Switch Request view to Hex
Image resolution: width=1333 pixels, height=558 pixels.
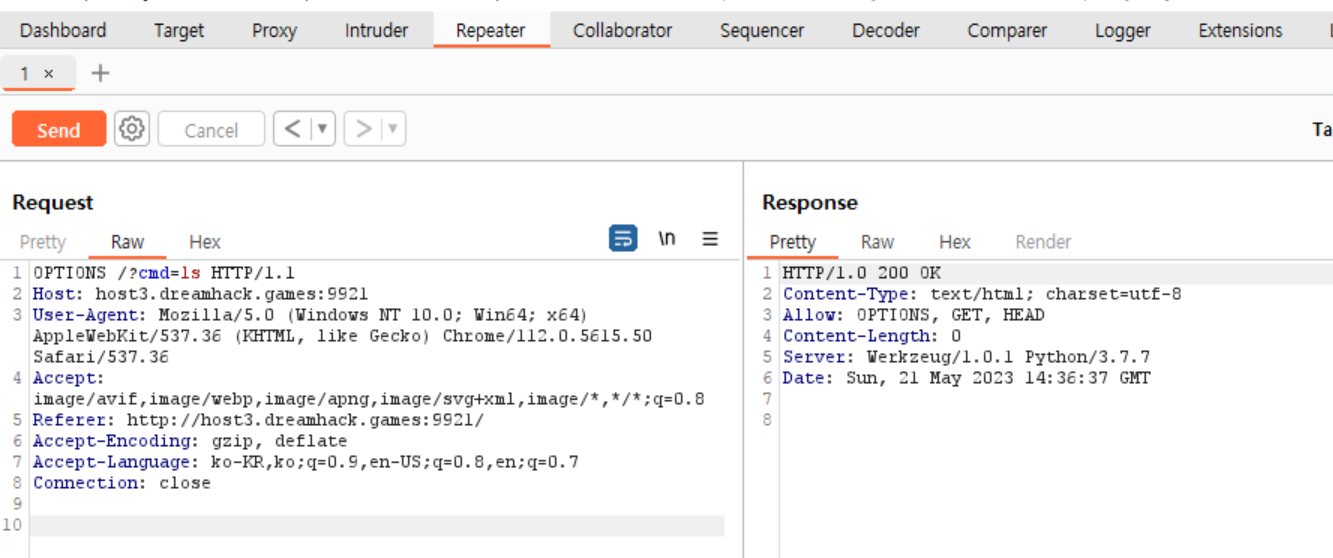tap(205, 242)
